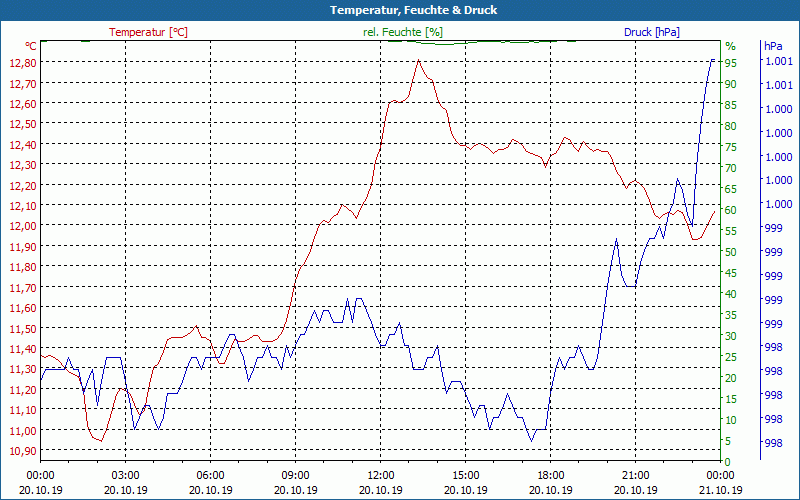The height and width of the screenshot is (500, 800).
Task: Click the 11,90 temperature axis value
Action: [x=23, y=246]
